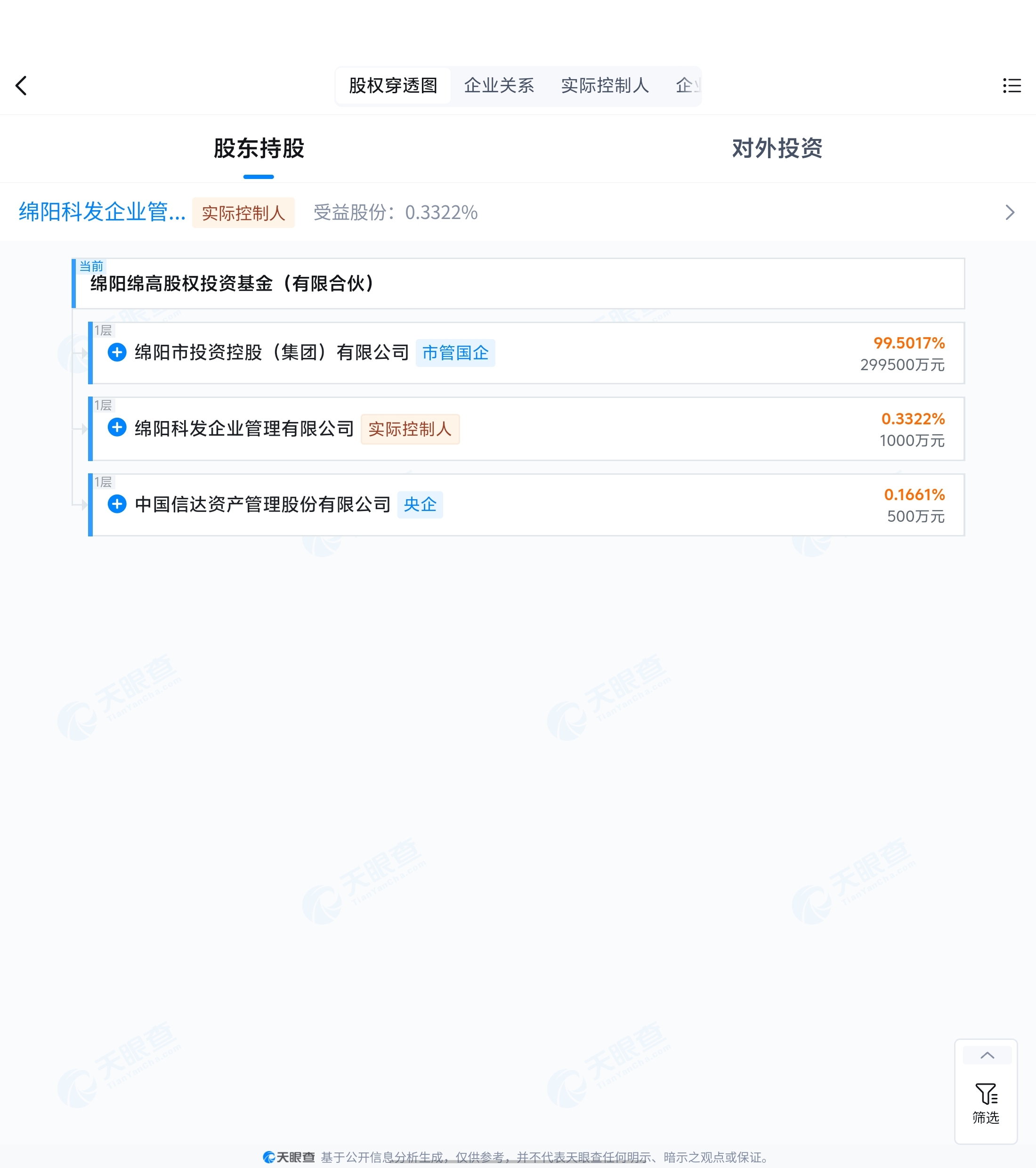Click the partially hidden fourth tab 企业
The image size is (1036, 1168).
pos(688,86)
